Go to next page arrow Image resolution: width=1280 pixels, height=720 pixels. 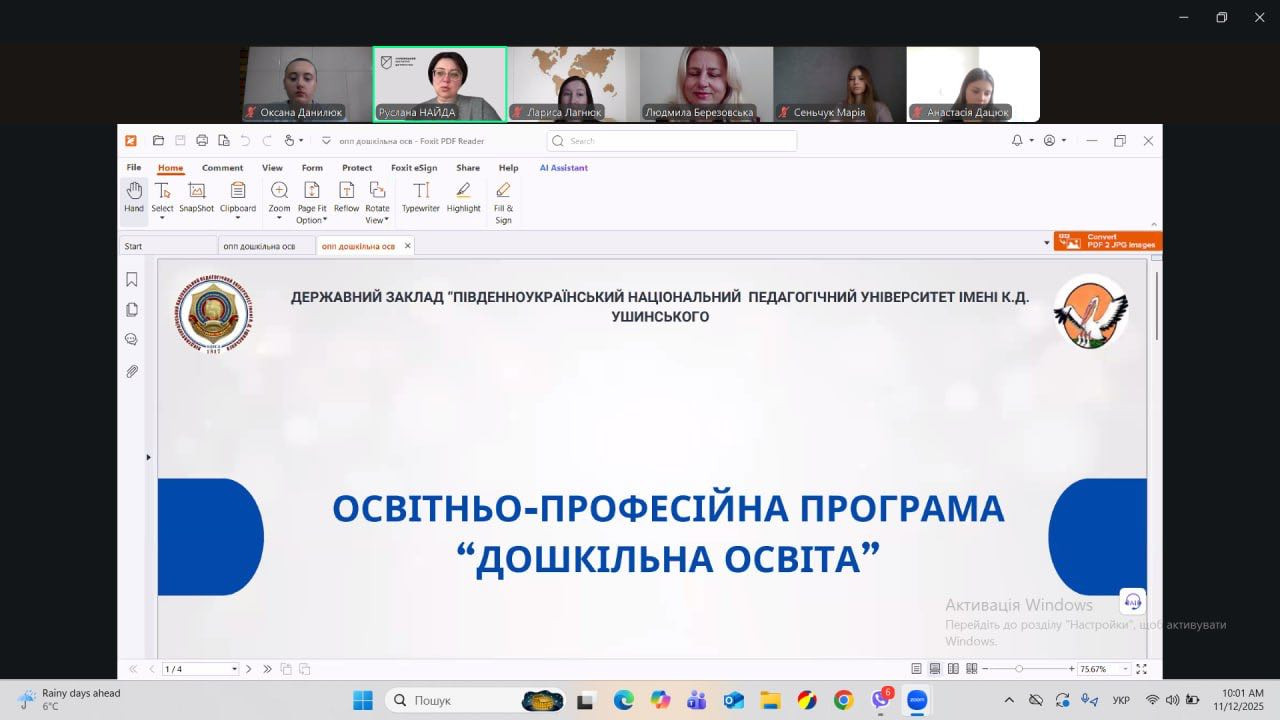coord(249,669)
